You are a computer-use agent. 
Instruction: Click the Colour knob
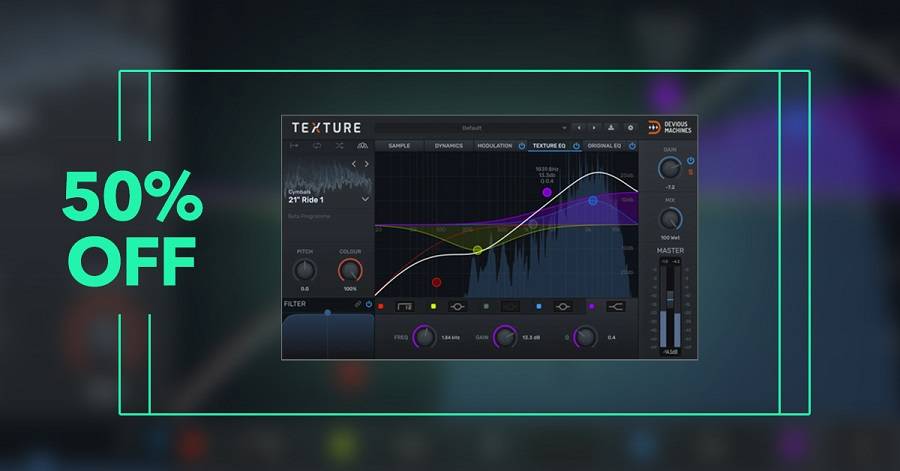coord(349,270)
